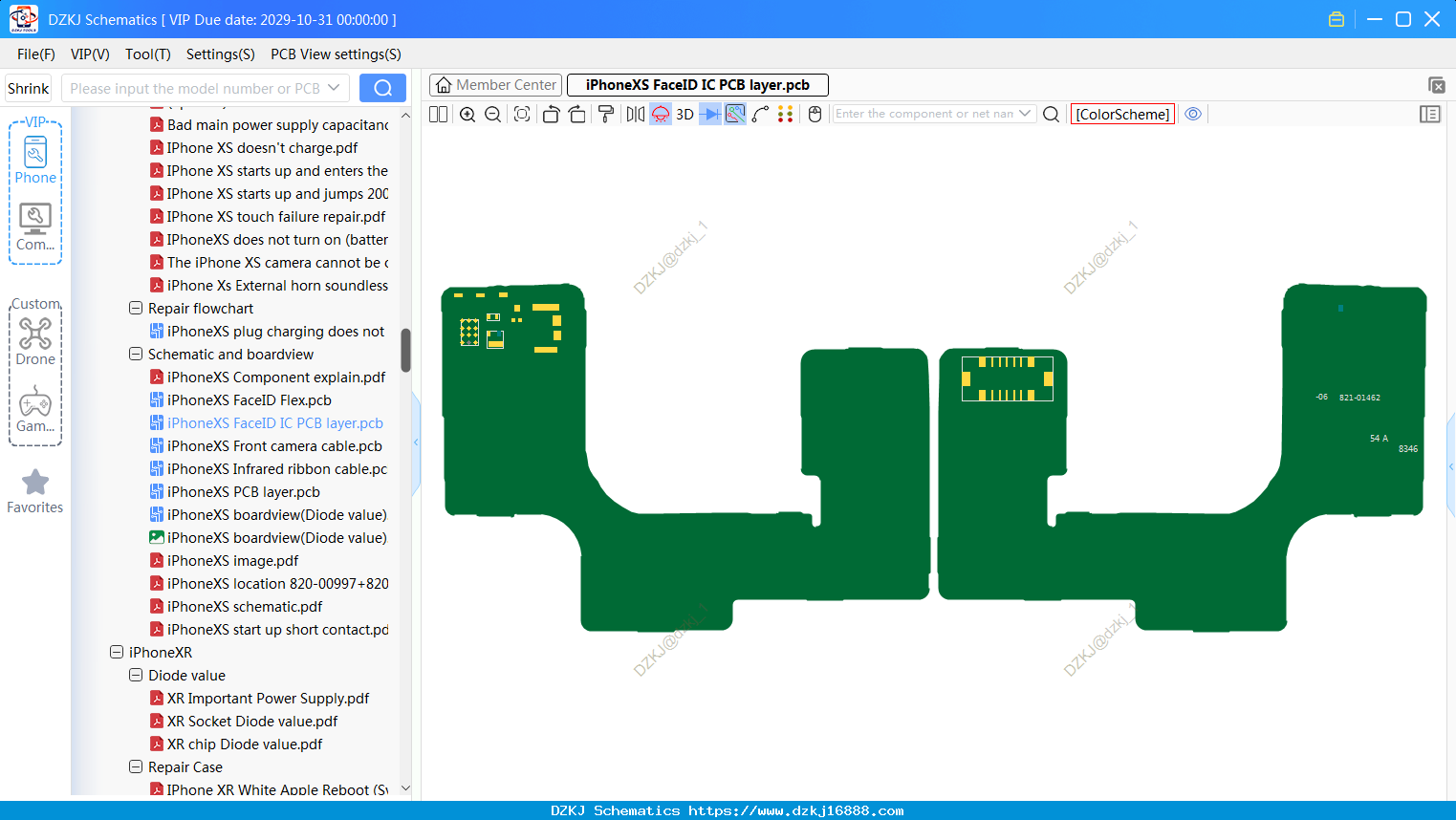Open iPhoneXS PCB layer.pcb file
The image size is (1456, 820).
click(244, 492)
